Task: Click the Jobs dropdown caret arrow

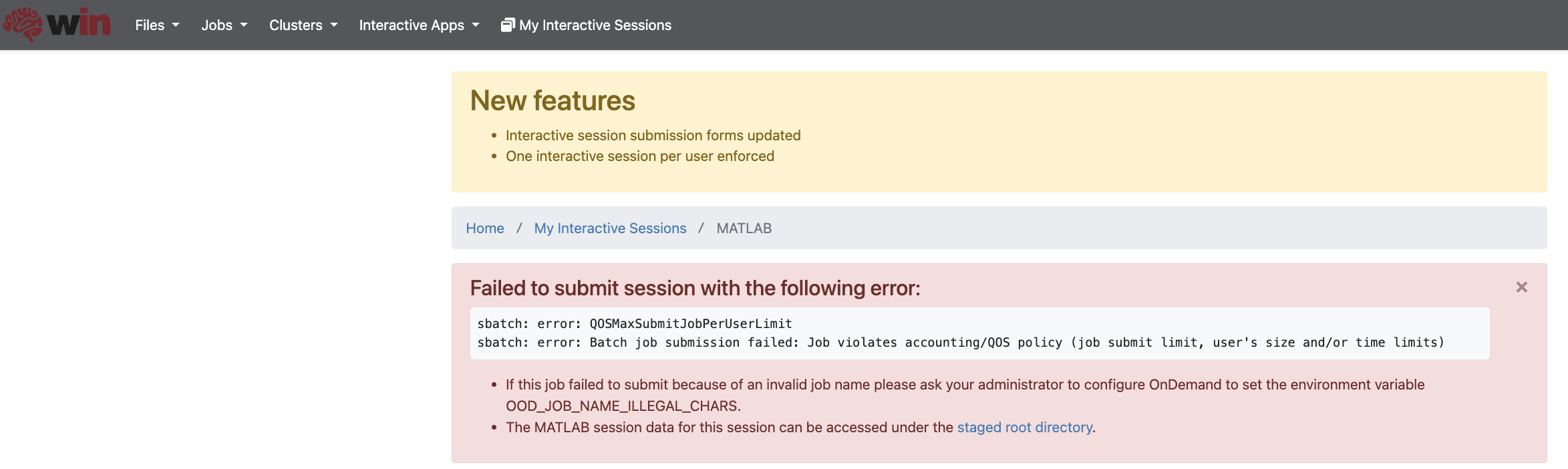Action: (x=243, y=25)
